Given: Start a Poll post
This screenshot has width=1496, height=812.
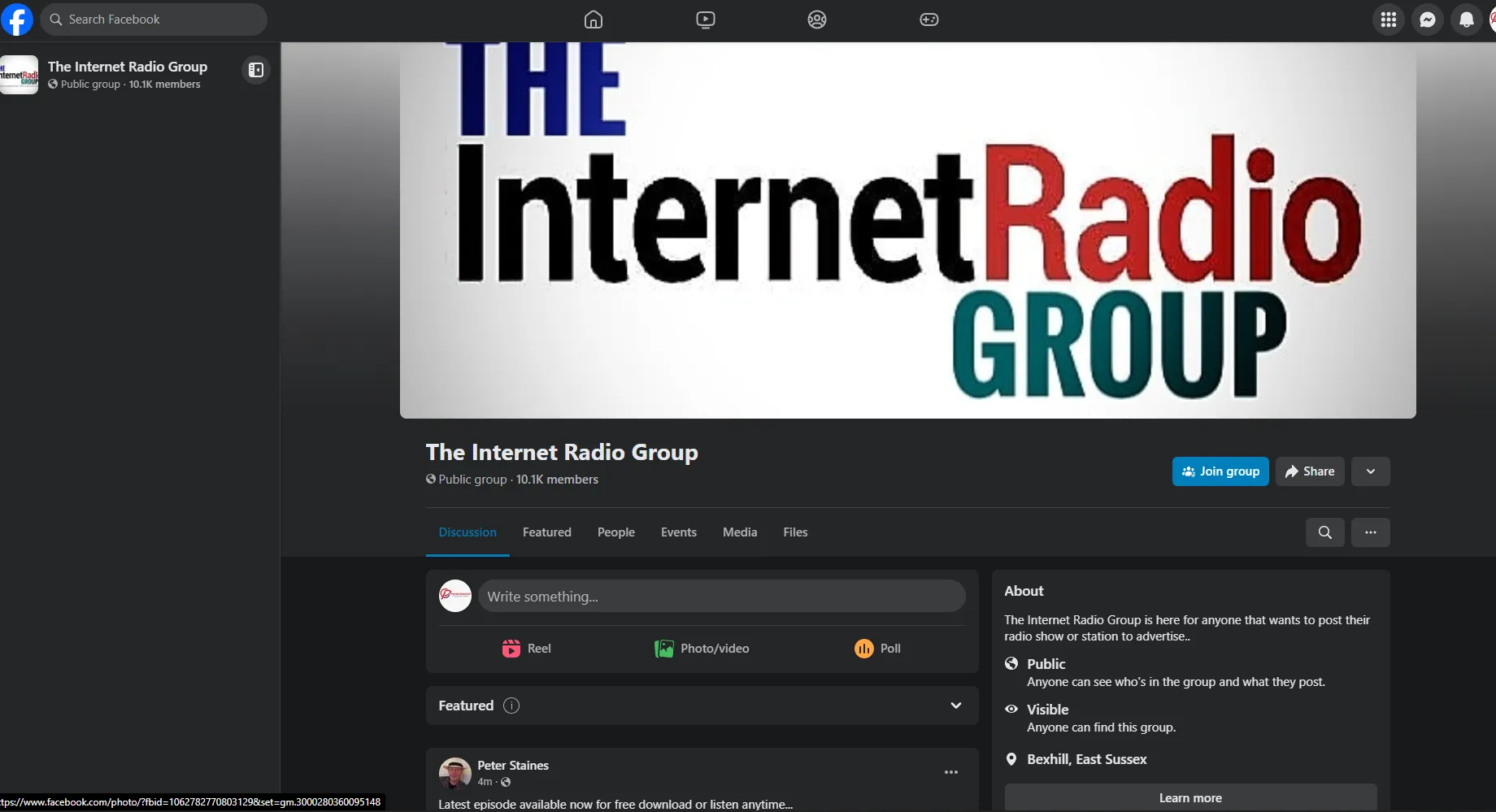Looking at the screenshot, I should coord(877,648).
